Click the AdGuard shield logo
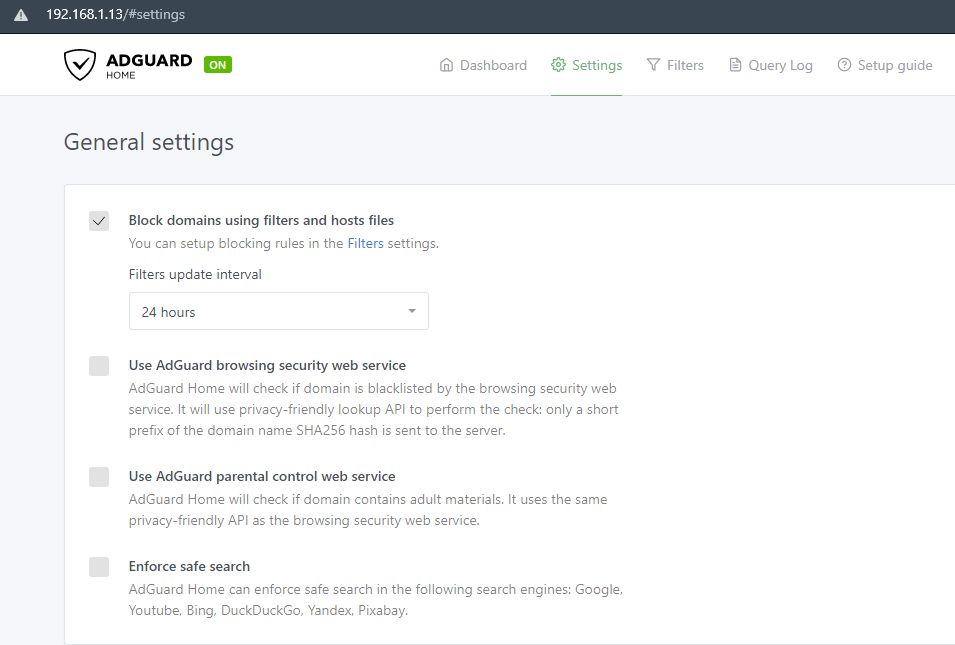 pos(80,65)
